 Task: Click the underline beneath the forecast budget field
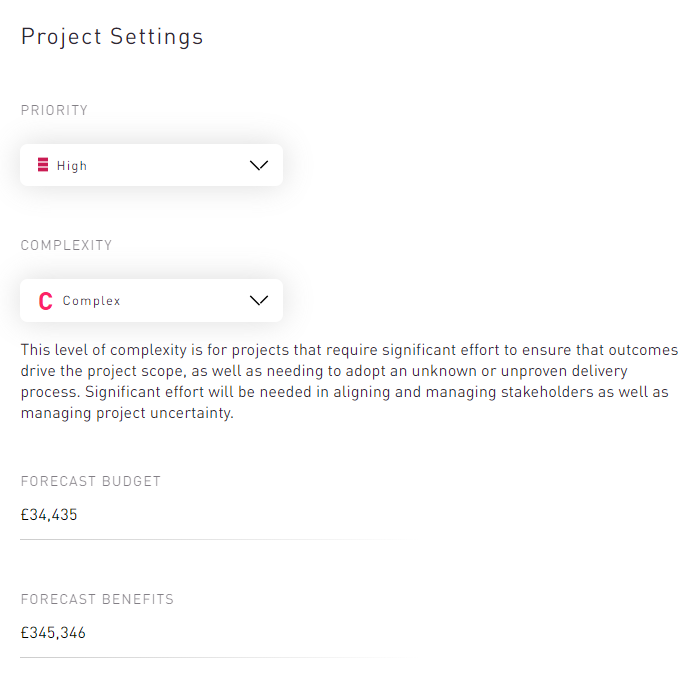click(200, 539)
